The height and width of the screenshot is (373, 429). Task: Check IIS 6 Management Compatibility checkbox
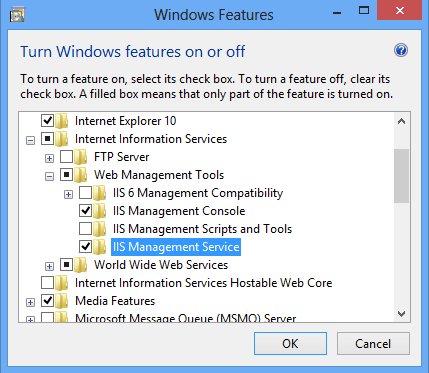tap(85, 192)
